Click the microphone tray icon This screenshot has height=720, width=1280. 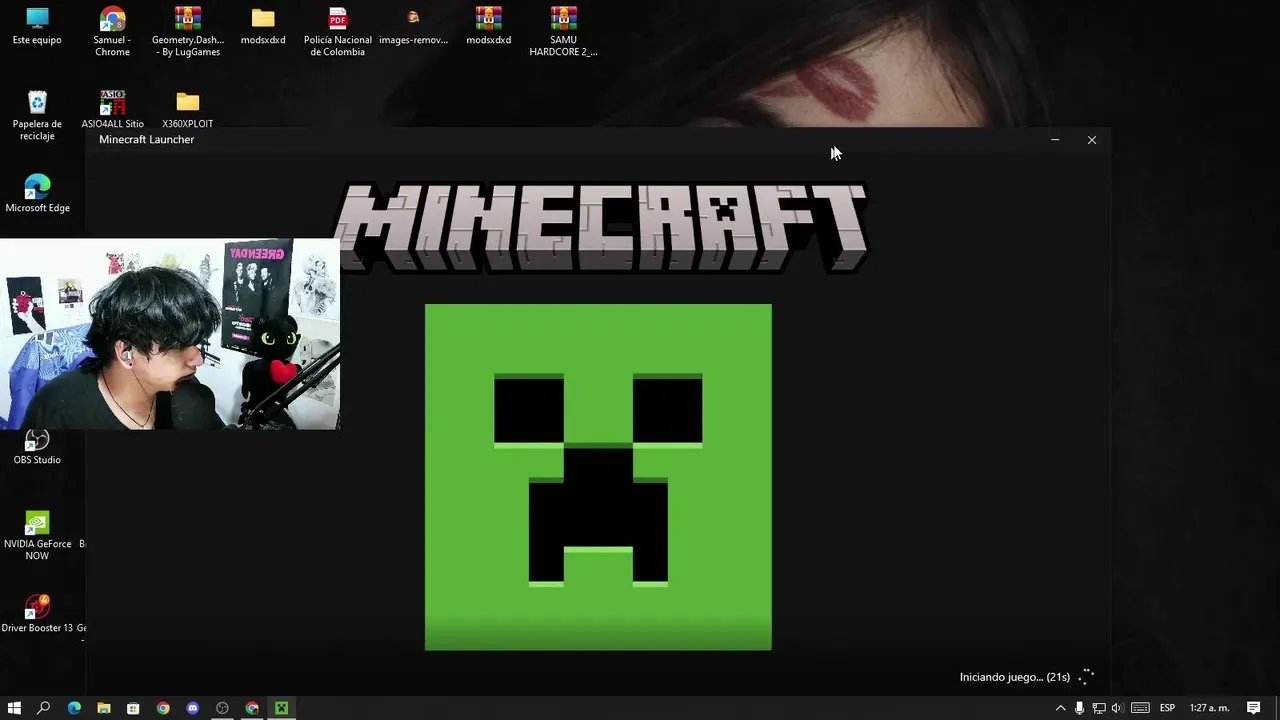click(1079, 708)
